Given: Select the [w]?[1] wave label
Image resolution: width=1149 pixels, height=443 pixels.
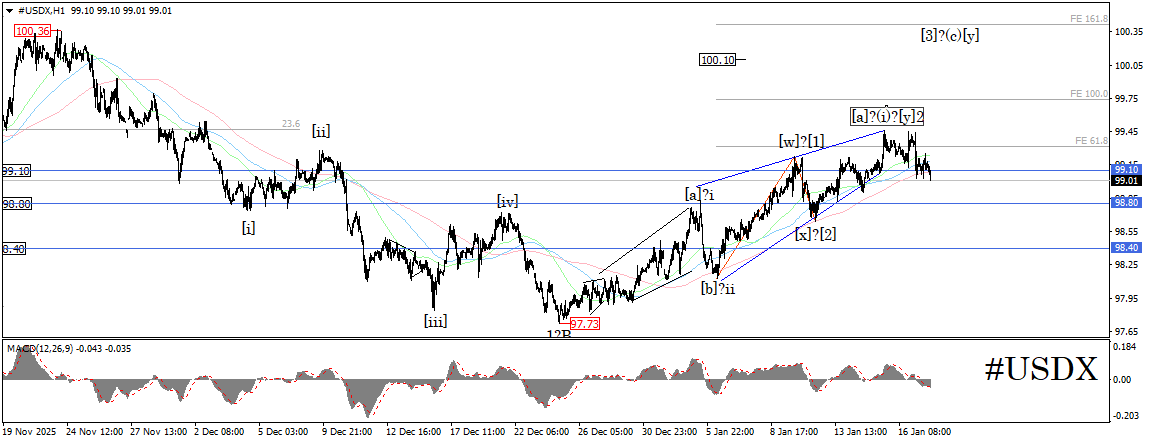Looking at the screenshot, I should (801, 141).
